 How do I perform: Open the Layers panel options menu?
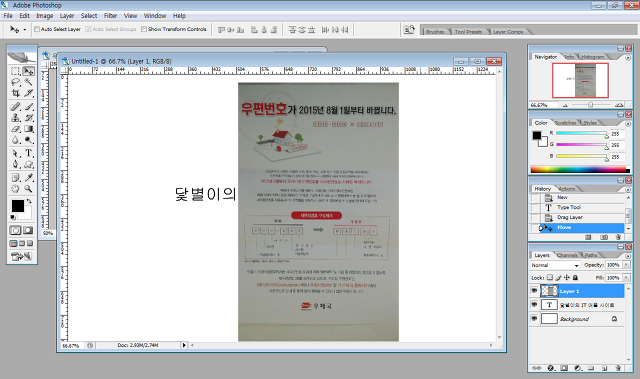628,256
